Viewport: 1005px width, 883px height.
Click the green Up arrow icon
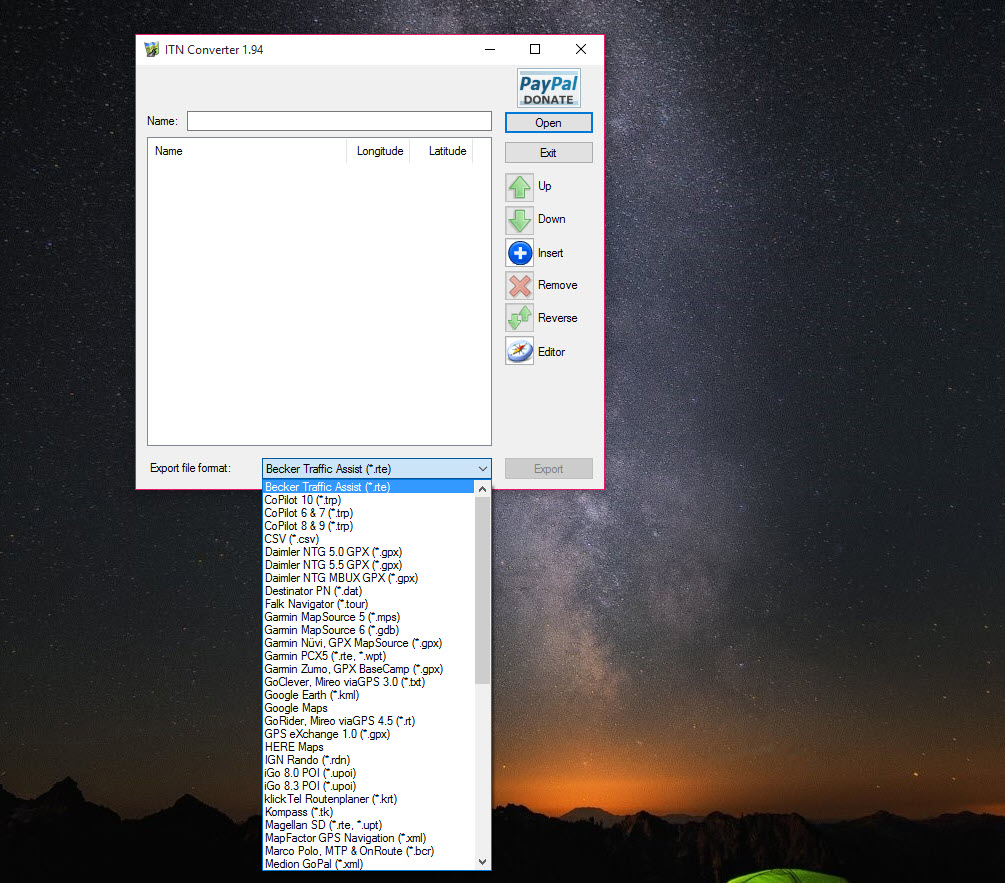[x=519, y=187]
